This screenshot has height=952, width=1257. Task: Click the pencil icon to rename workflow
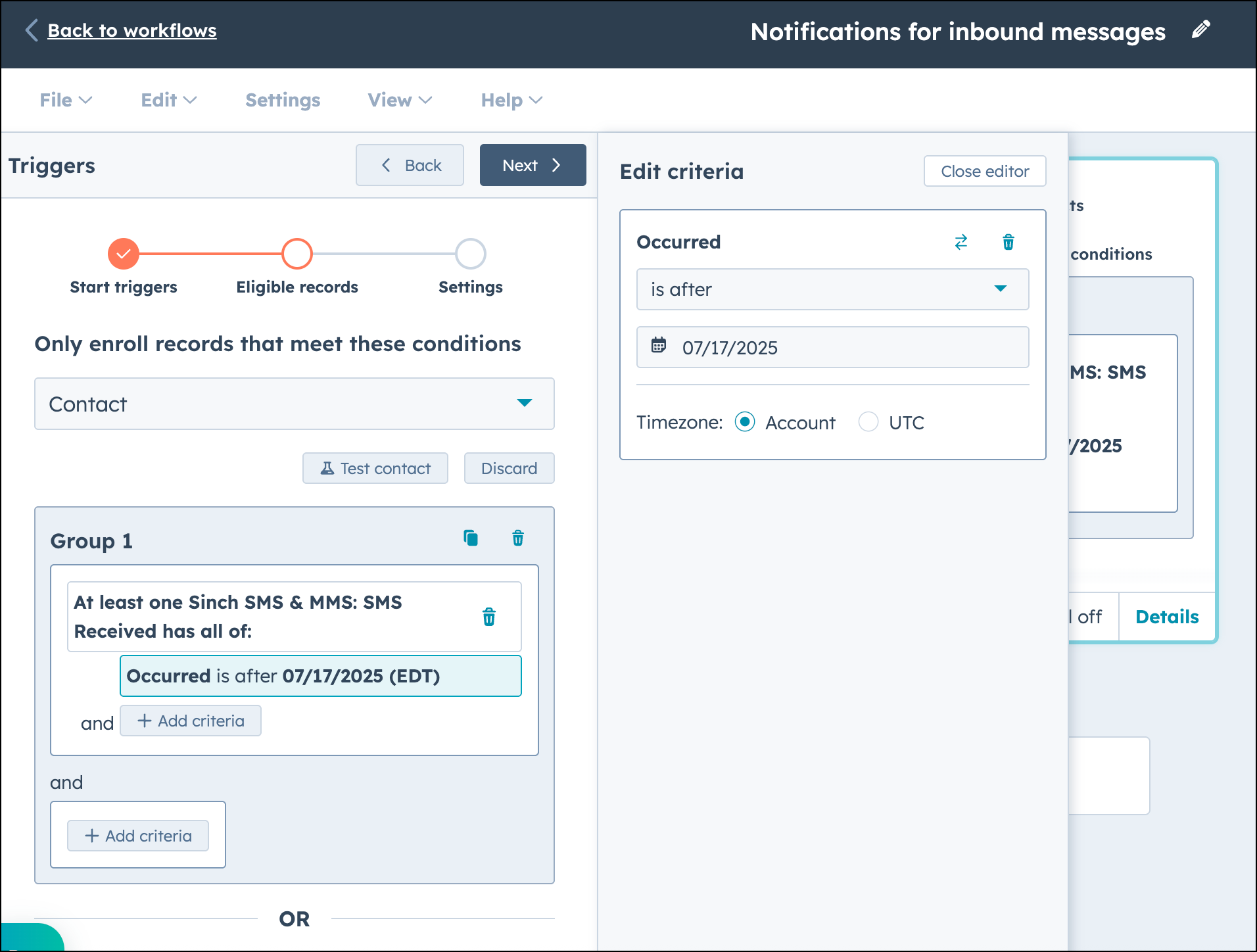pyautogui.click(x=1200, y=30)
